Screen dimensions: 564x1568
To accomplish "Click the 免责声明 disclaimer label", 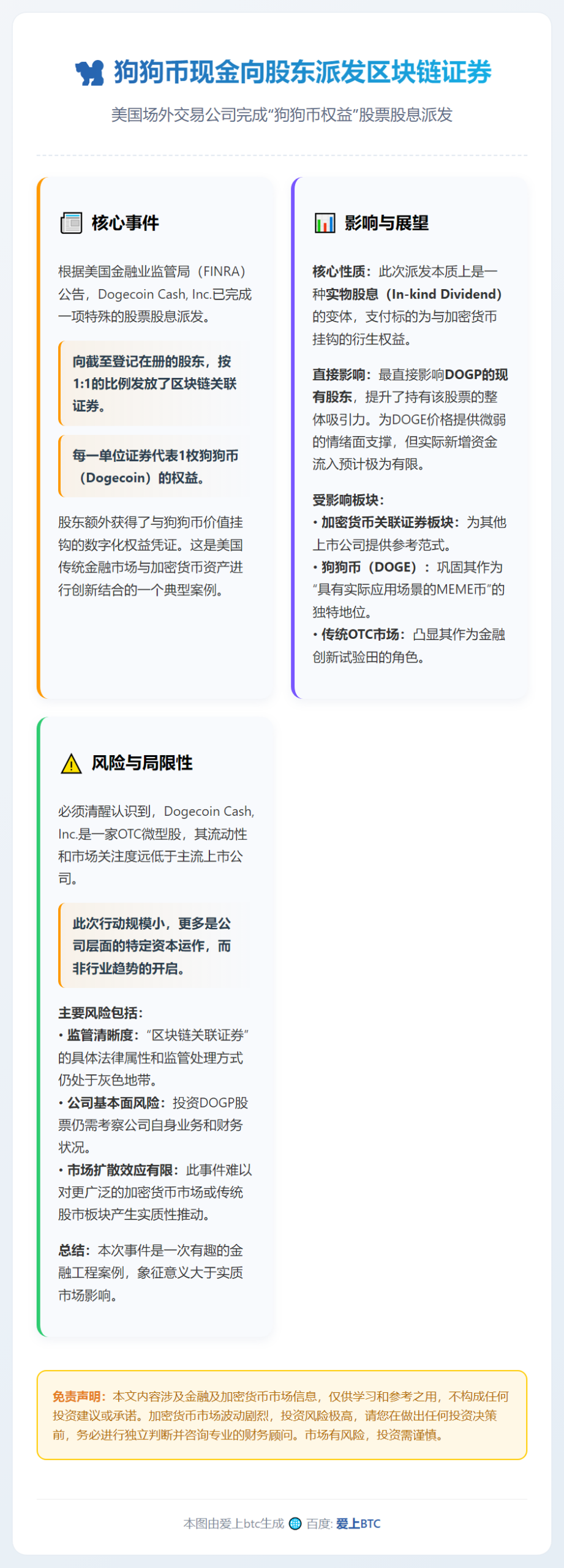I will tap(80, 1396).
